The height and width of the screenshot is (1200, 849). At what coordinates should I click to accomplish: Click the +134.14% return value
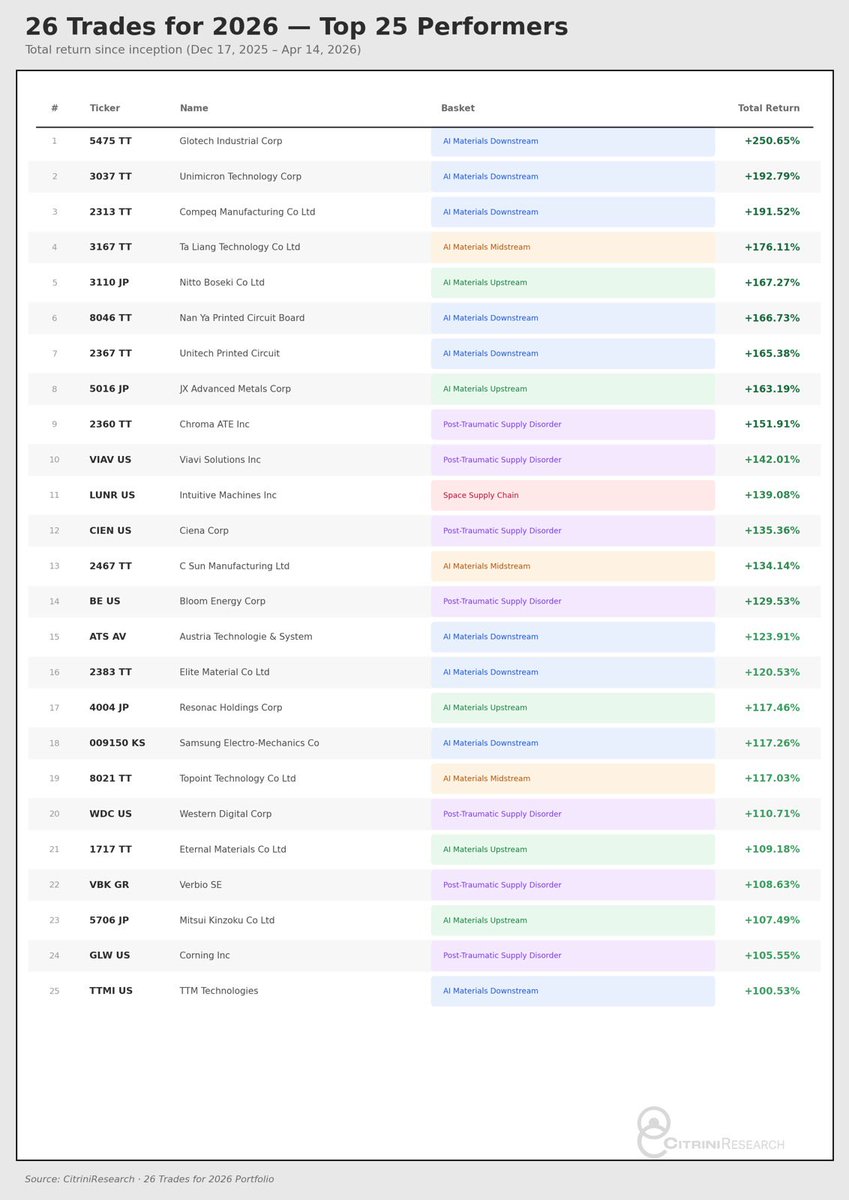[772, 566]
